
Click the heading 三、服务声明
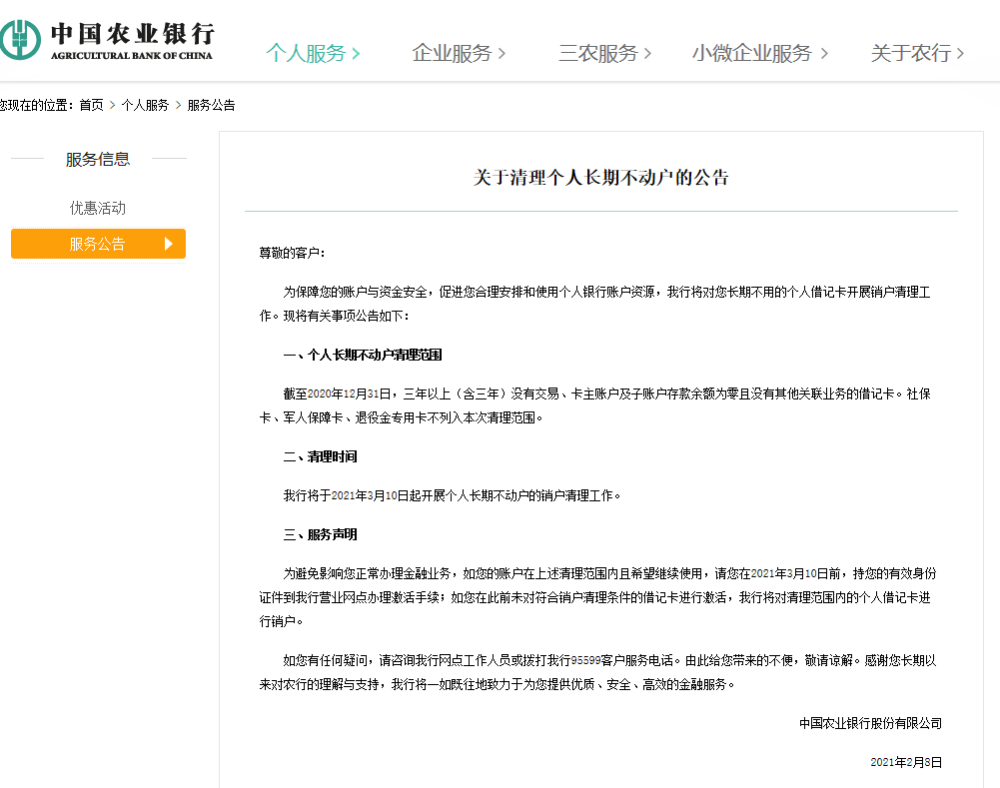tap(320, 534)
